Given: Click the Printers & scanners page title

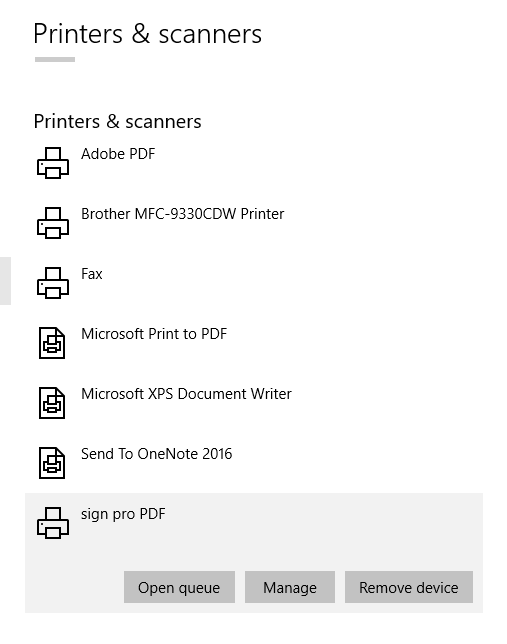Looking at the screenshot, I should point(147,34).
